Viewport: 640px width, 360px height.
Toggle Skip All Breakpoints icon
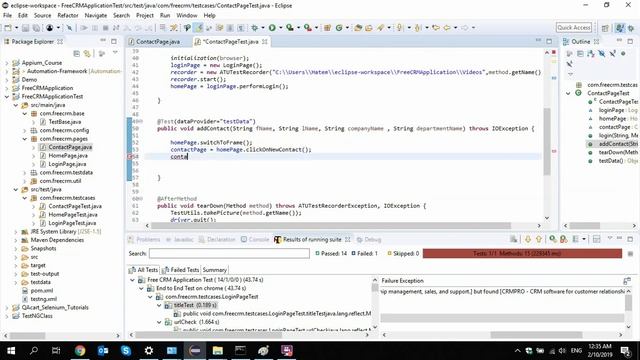69,28
